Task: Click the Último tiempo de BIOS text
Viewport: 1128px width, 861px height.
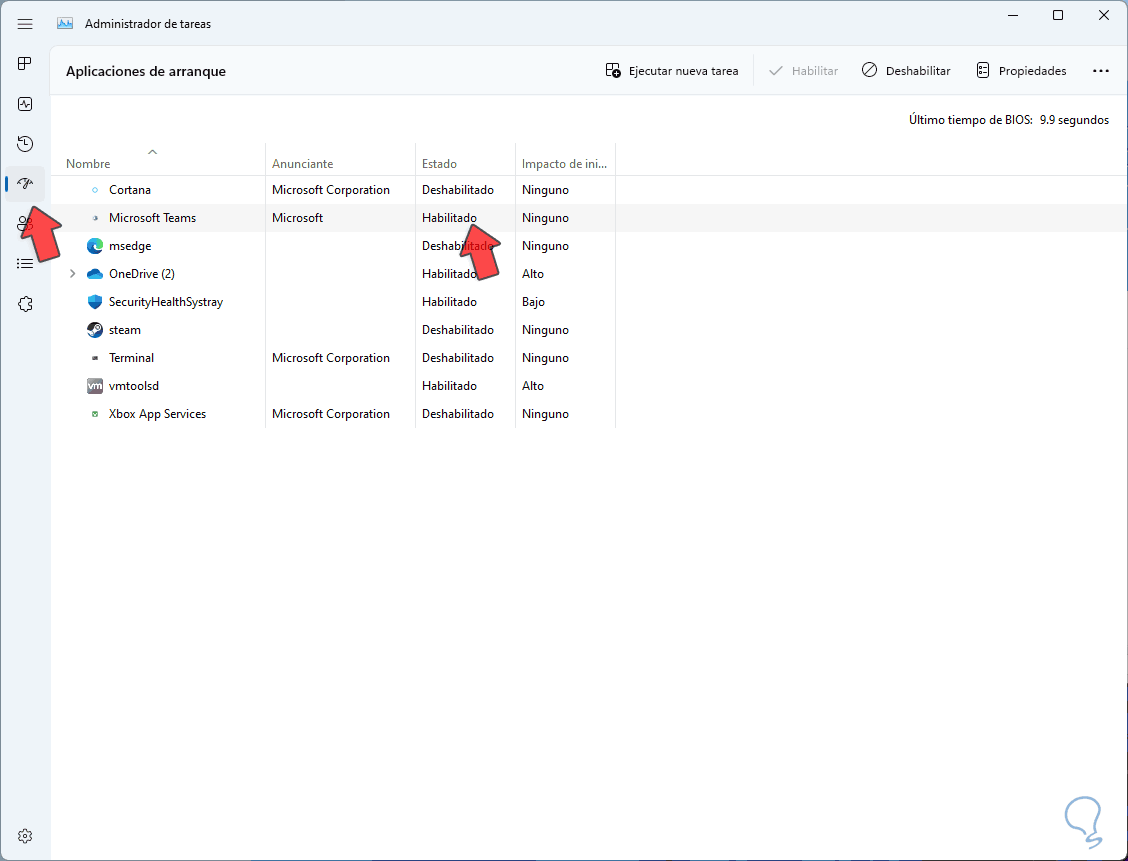Action: click(1009, 120)
